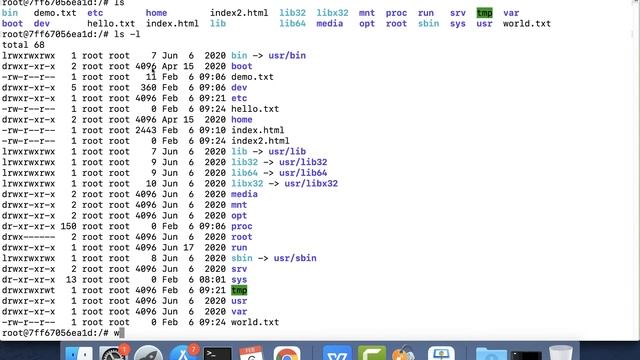The image size is (640, 360).
Task: Select the 'total 68' line
Action: point(23,45)
